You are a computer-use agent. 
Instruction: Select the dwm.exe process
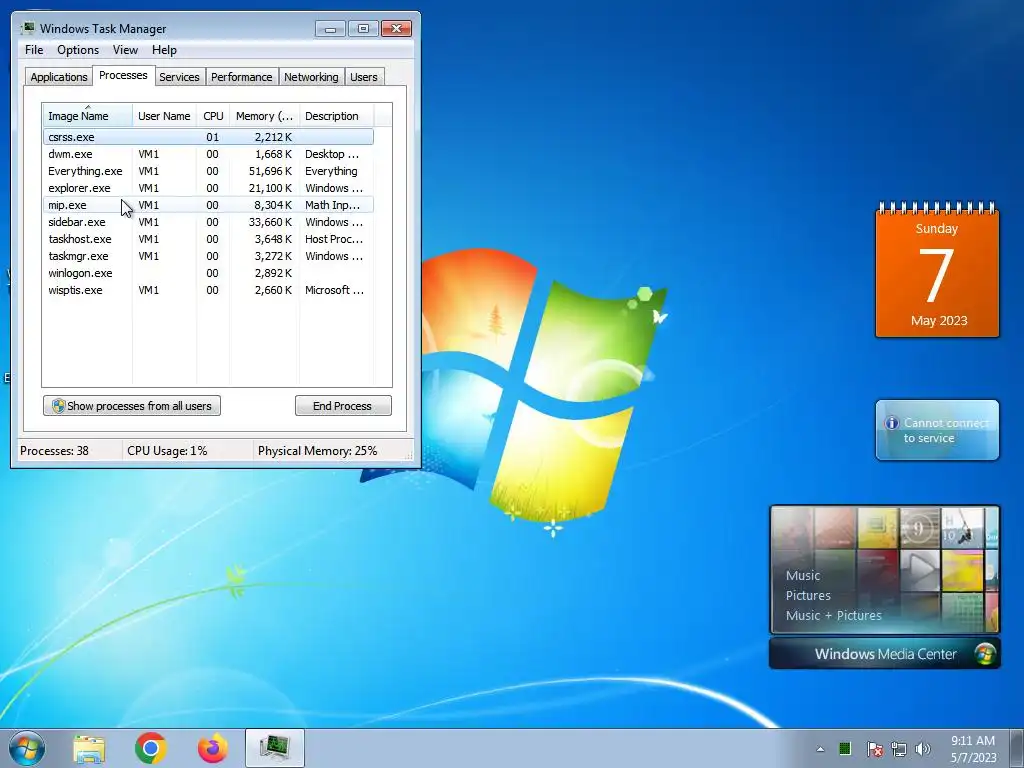(208, 154)
